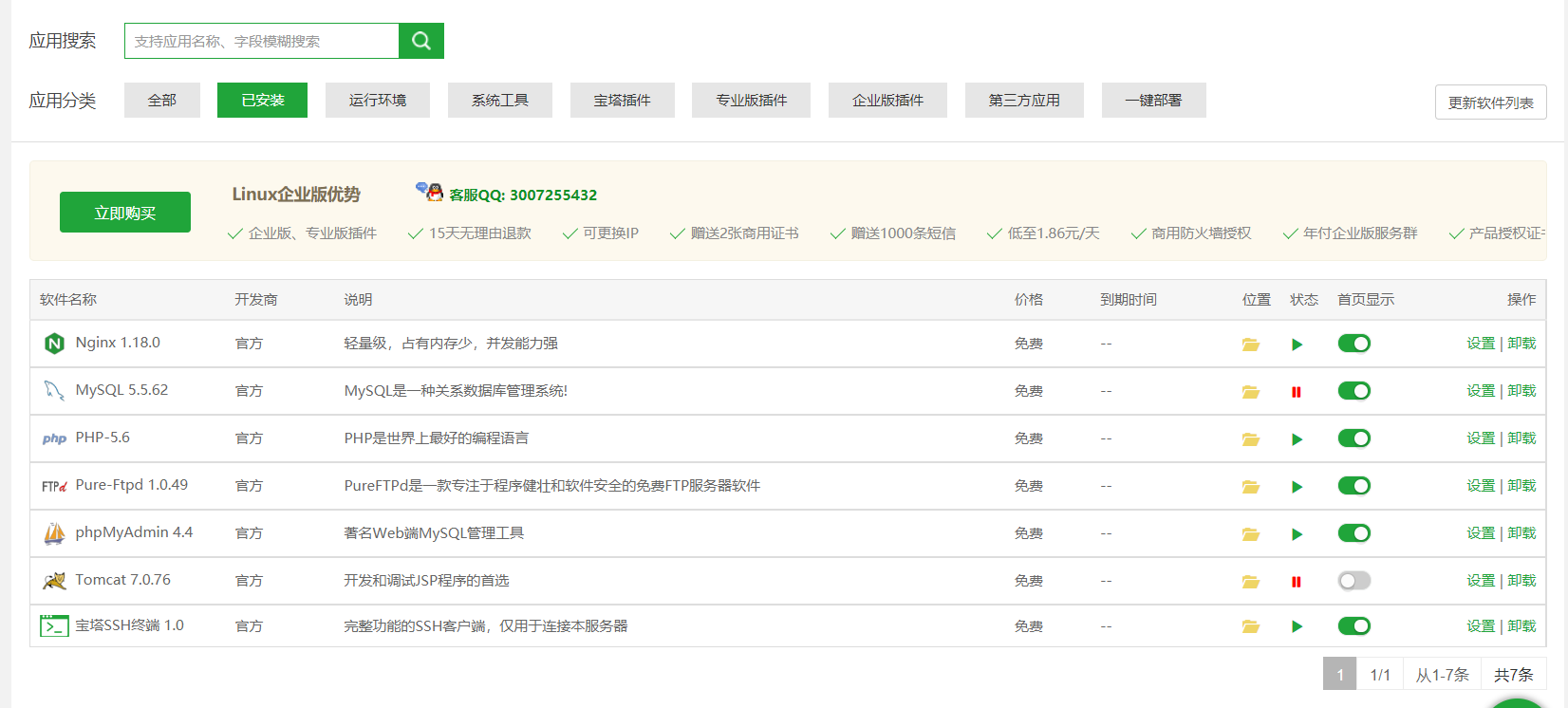Click the Pure-Ftpd FTP icon
Viewport: 1568px width, 708px height.
pyautogui.click(x=54, y=486)
